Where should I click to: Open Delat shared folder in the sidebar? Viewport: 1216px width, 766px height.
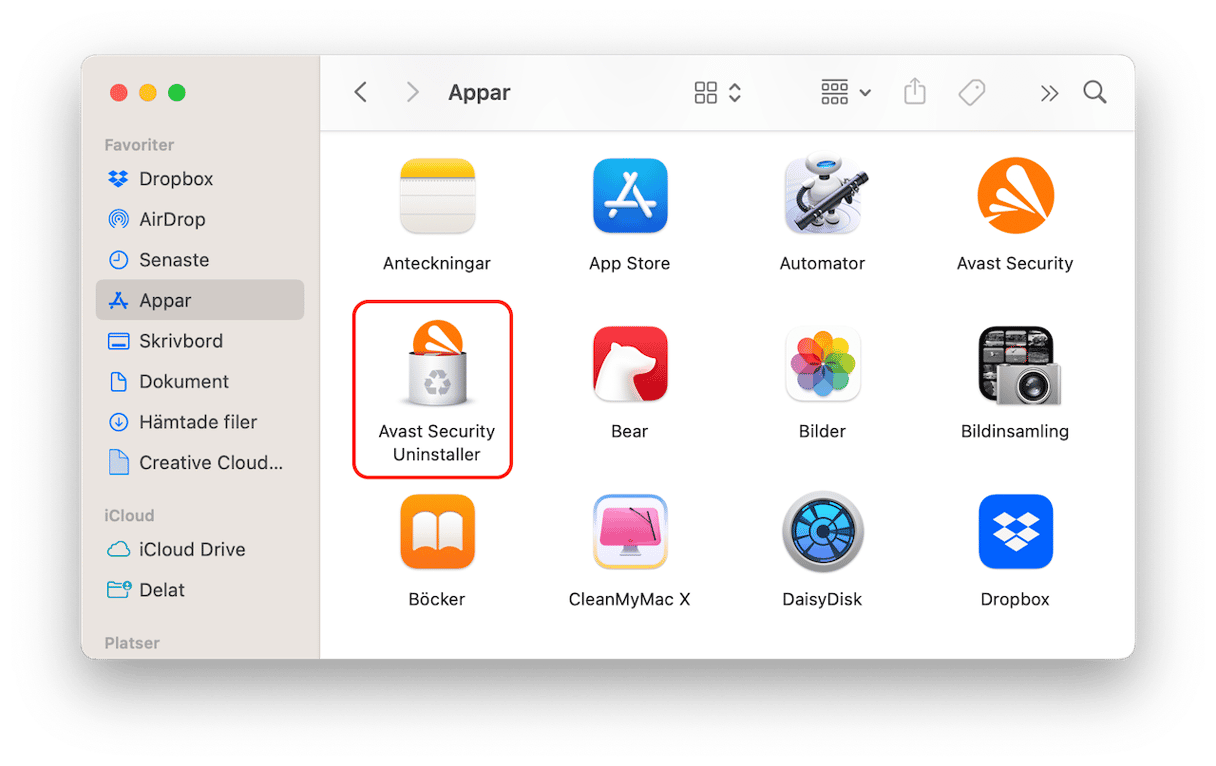coord(200,590)
